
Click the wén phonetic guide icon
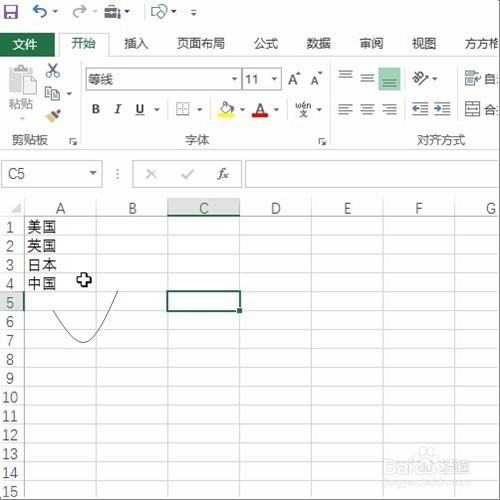tap(303, 109)
